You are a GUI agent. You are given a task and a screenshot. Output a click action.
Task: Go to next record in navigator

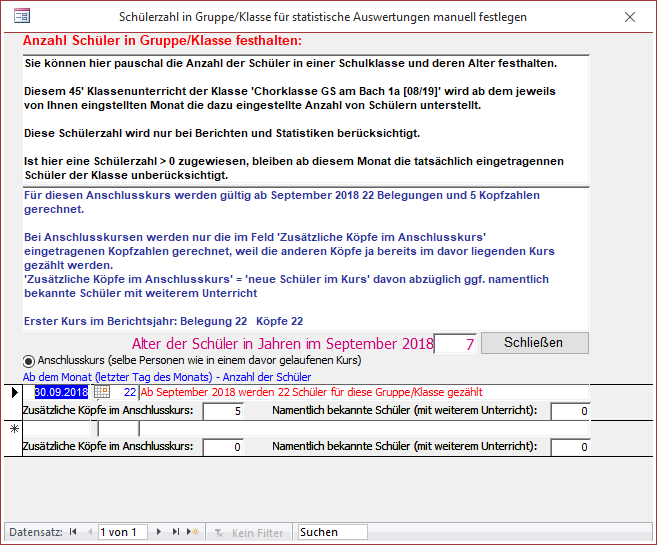pyautogui.click(x=159, y=533)
